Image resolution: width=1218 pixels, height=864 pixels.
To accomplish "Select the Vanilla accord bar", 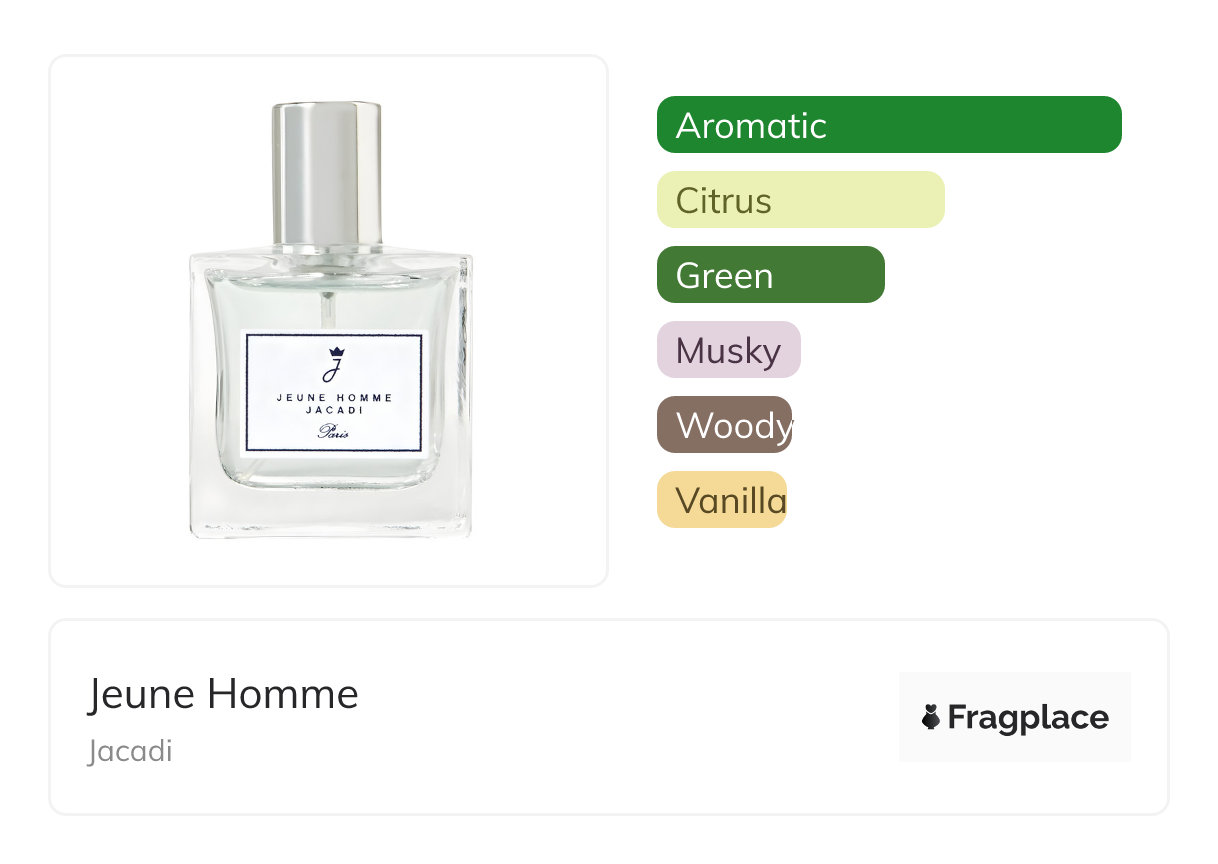I will click(x=722, y=500).
